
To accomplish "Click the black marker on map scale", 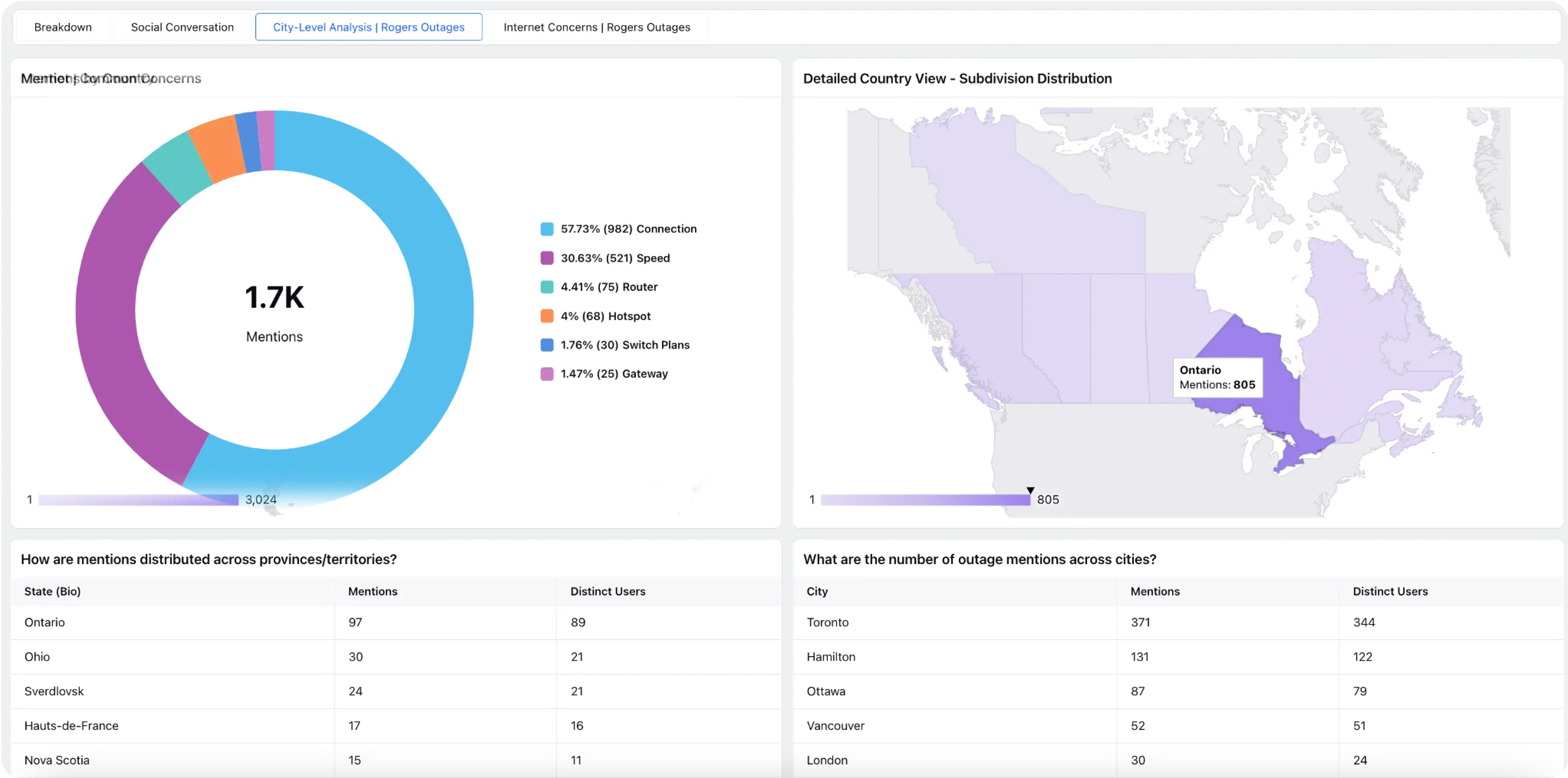I will click(x=1030, y=490).
